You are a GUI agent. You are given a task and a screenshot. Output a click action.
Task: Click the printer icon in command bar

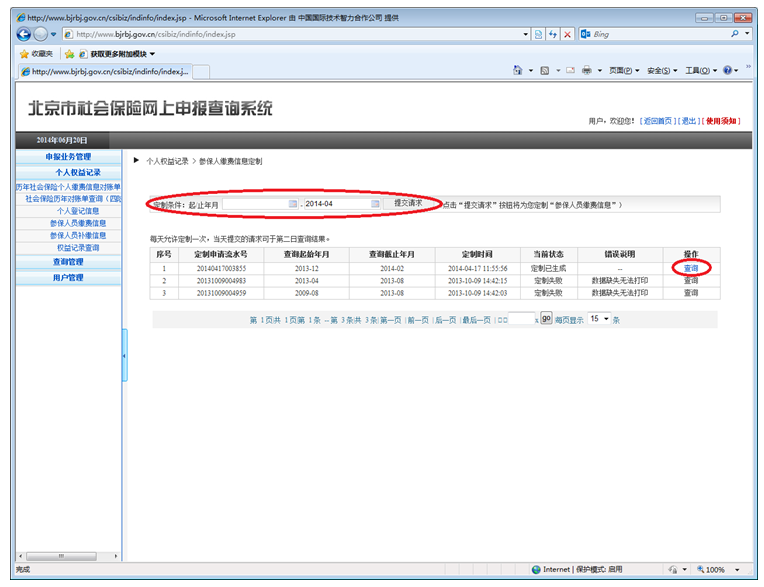pos(587,71)
